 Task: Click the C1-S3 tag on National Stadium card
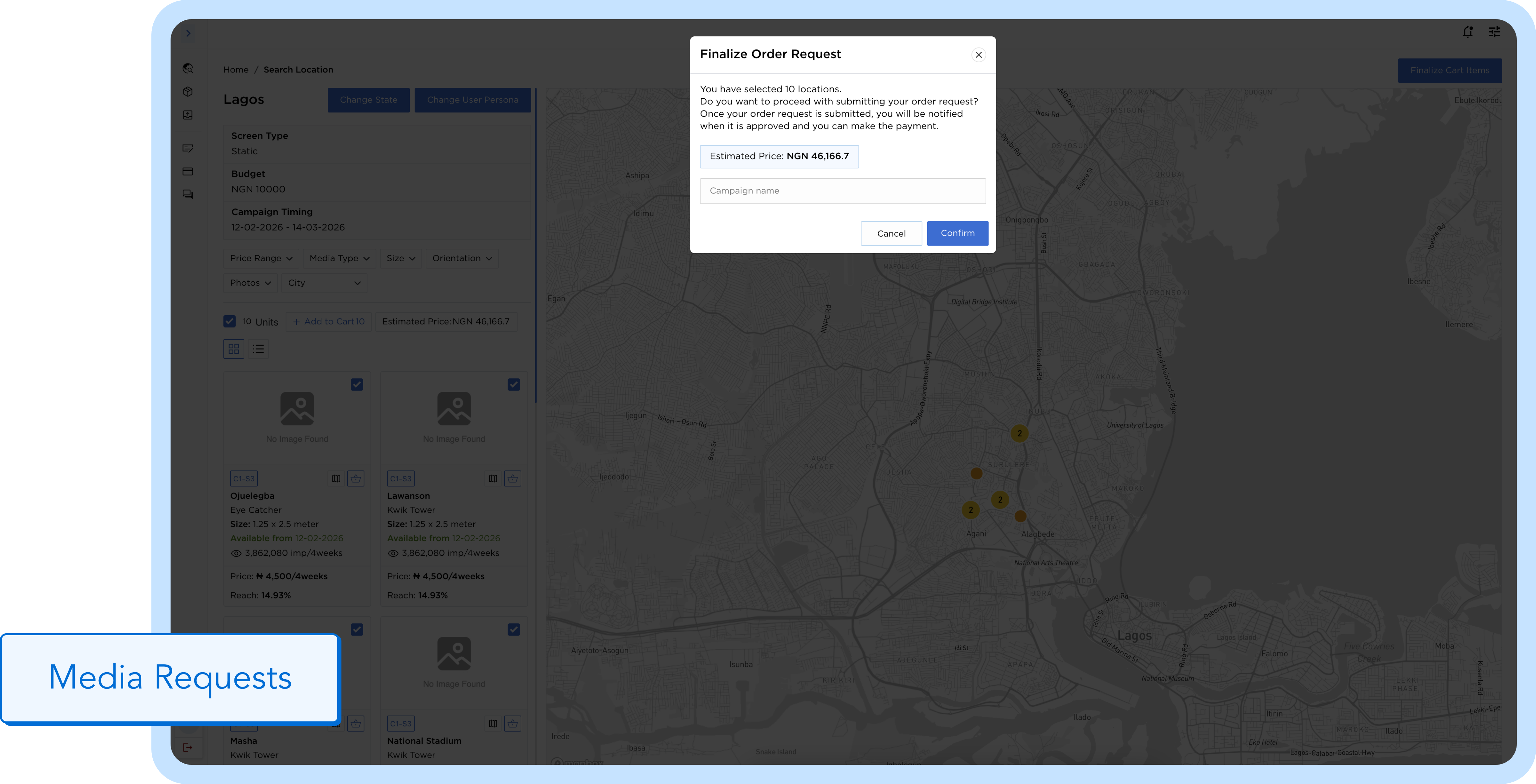coord(401,724)
